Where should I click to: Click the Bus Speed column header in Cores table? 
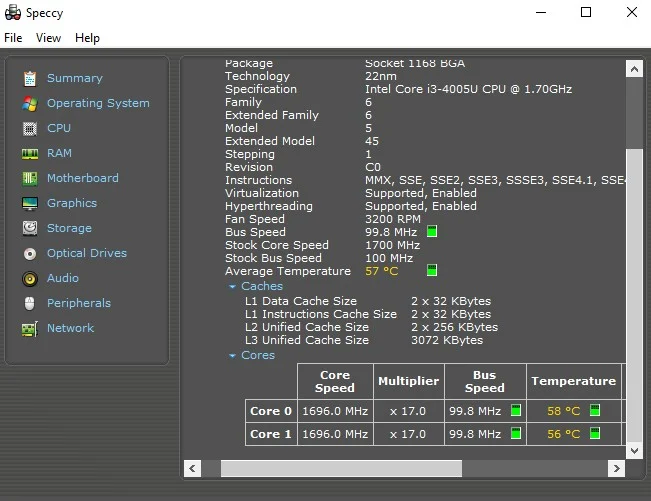point(485,381)
